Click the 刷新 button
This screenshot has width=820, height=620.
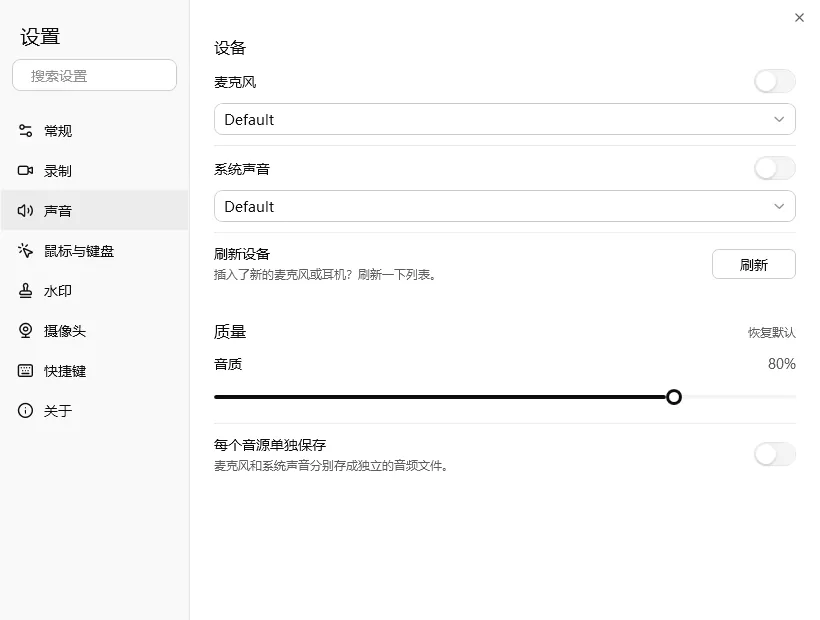(754, 265)
